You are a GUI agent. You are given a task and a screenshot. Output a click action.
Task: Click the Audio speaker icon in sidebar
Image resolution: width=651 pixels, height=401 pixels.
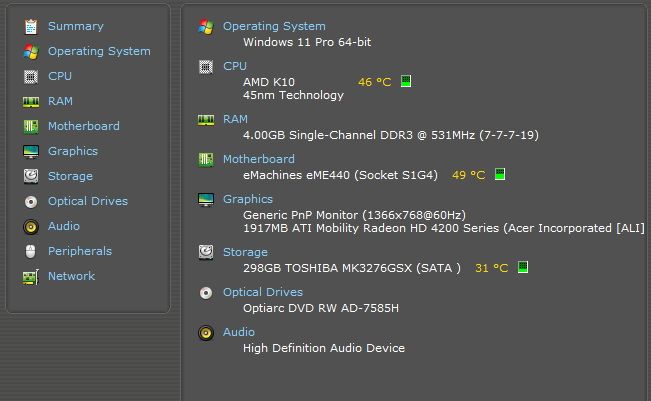point(31,227)
